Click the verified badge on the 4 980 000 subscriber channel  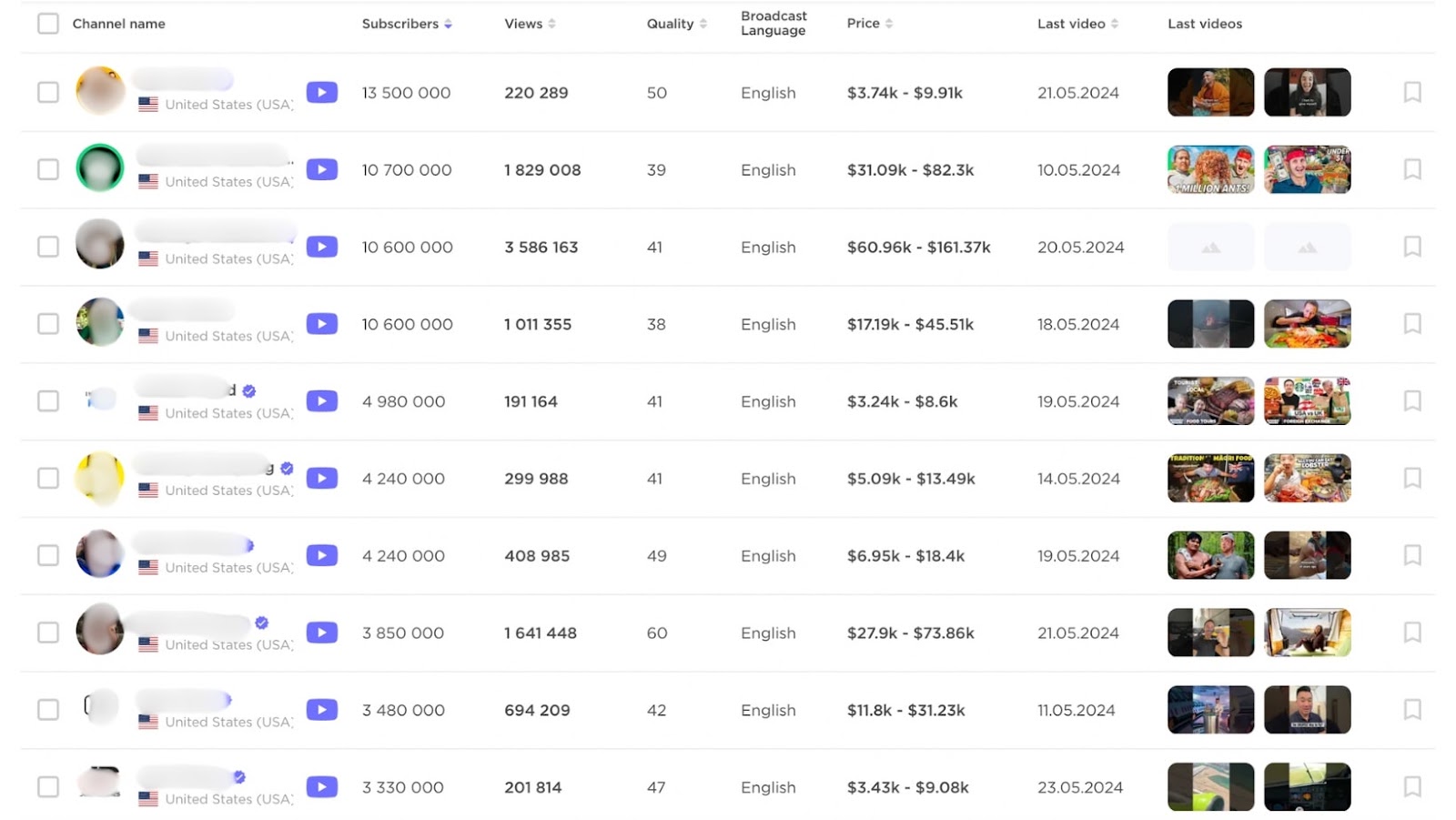click(248, 390)
